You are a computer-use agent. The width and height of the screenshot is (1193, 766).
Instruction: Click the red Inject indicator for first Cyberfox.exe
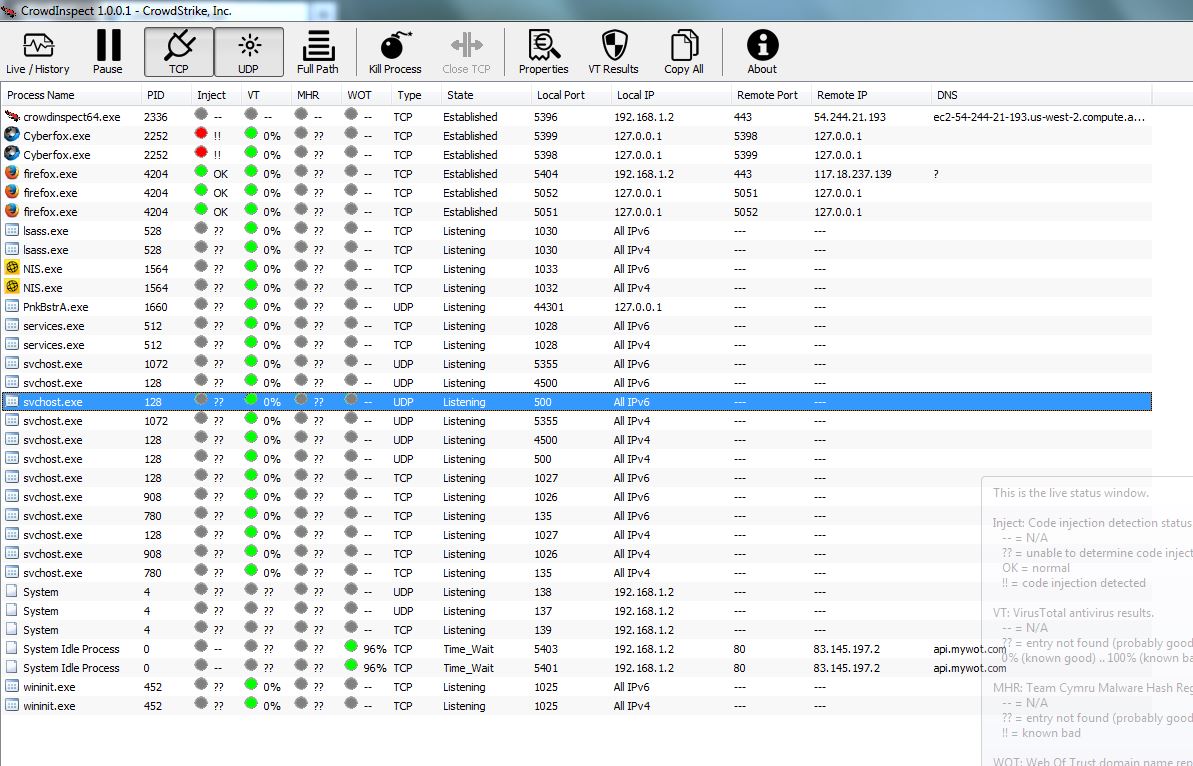[201, 135]
